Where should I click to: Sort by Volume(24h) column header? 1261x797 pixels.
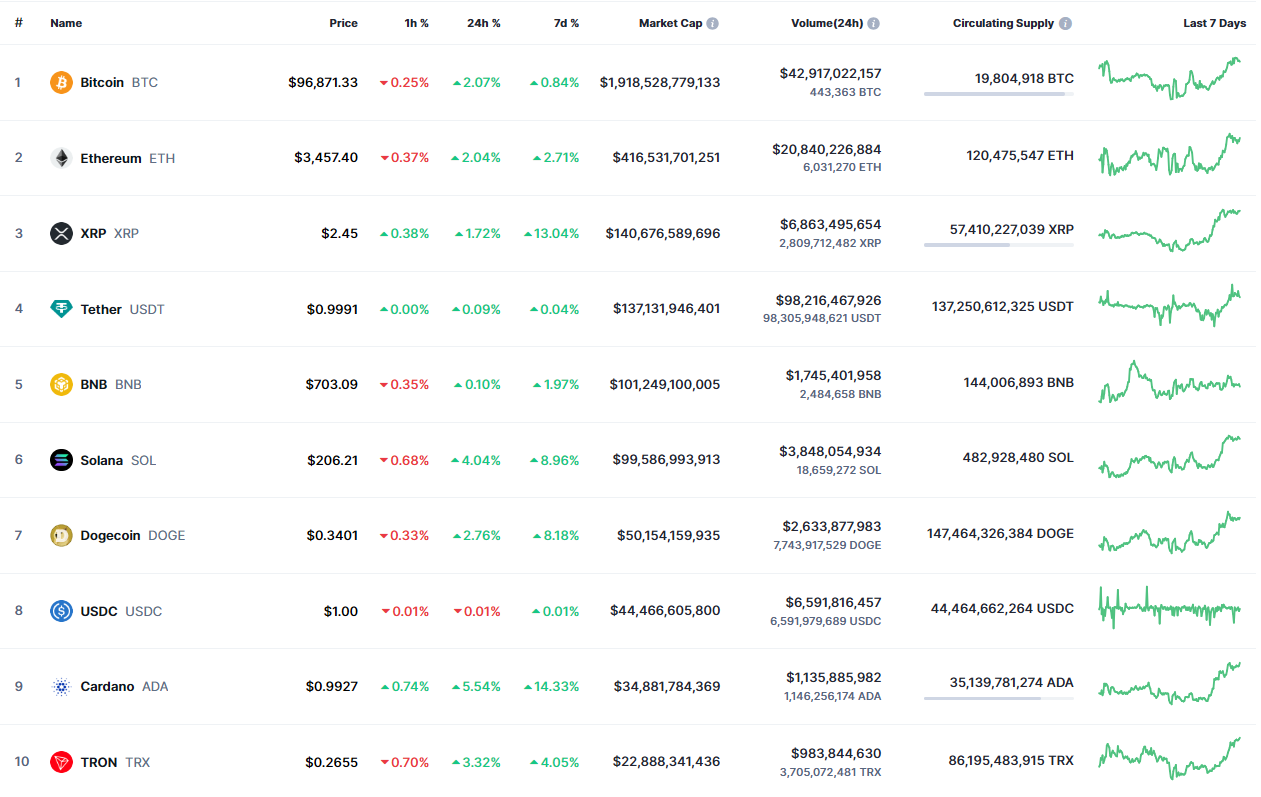pyautogui.click(x=827, y=23)
